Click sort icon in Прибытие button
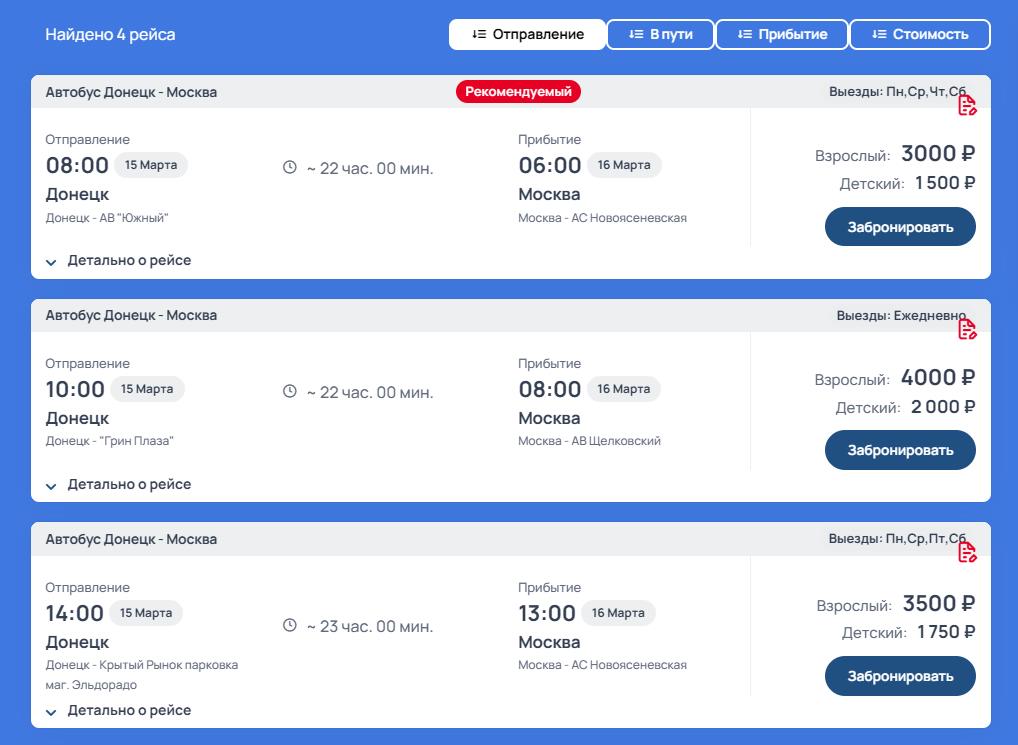The width and height of the screenshot is (1018, 745). [x=745, y=34]
